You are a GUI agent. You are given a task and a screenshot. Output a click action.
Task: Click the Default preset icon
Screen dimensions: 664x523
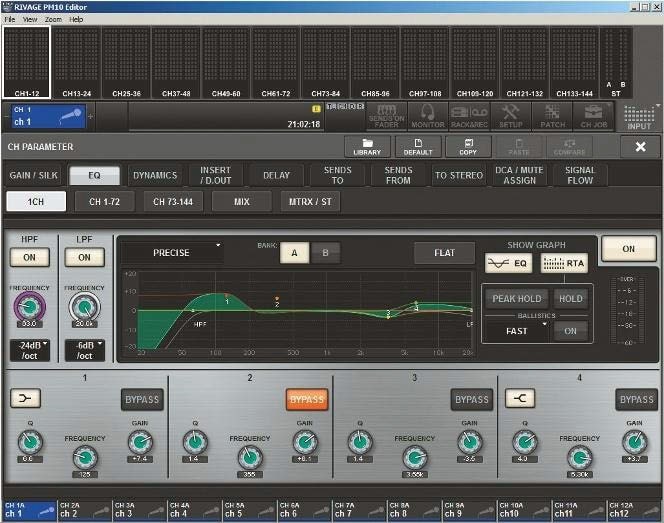click(418, 146)
